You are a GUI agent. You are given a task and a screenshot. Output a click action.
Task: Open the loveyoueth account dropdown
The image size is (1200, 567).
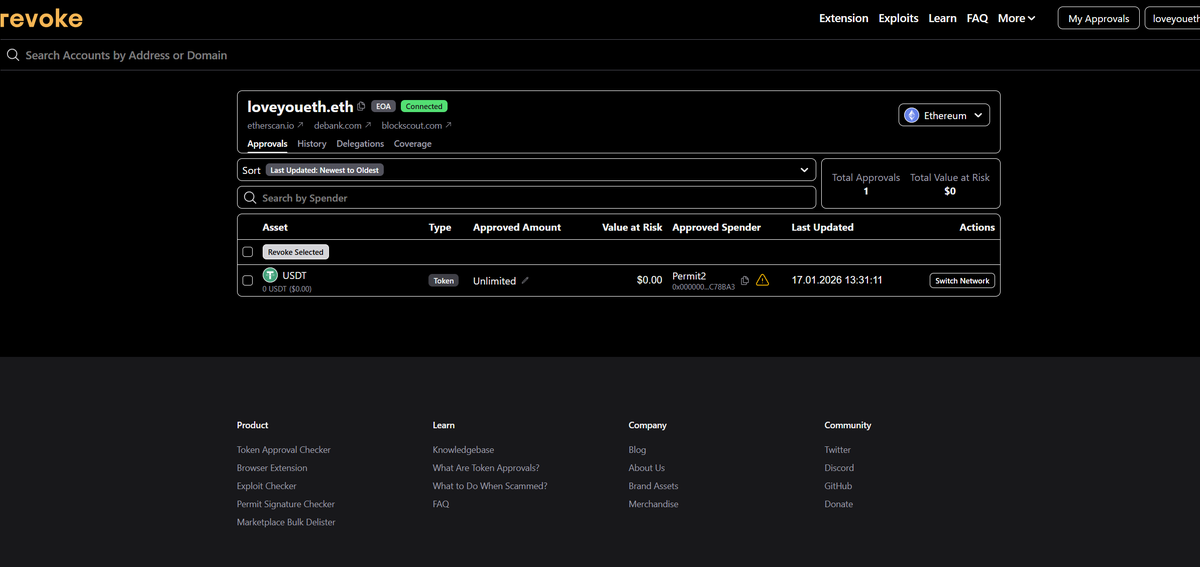(1172, 18)
